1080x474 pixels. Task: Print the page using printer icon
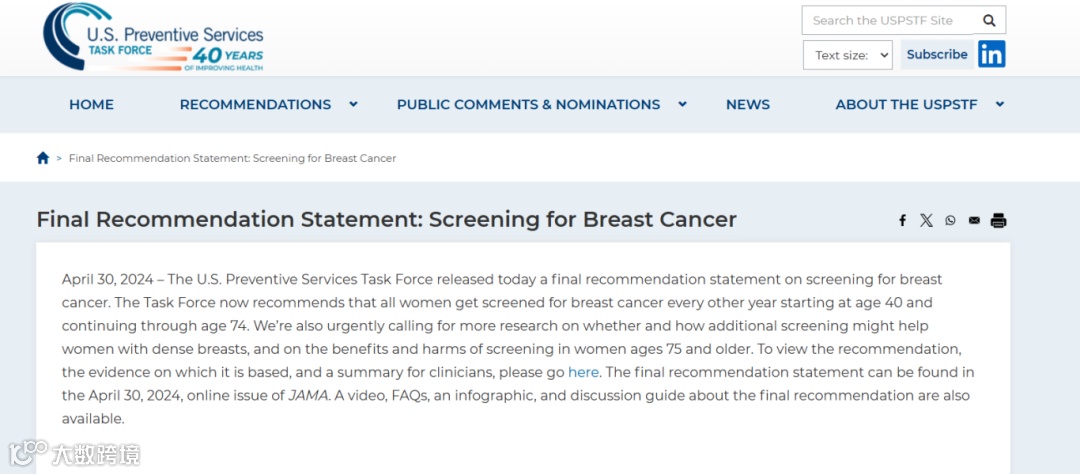(998, 220)
